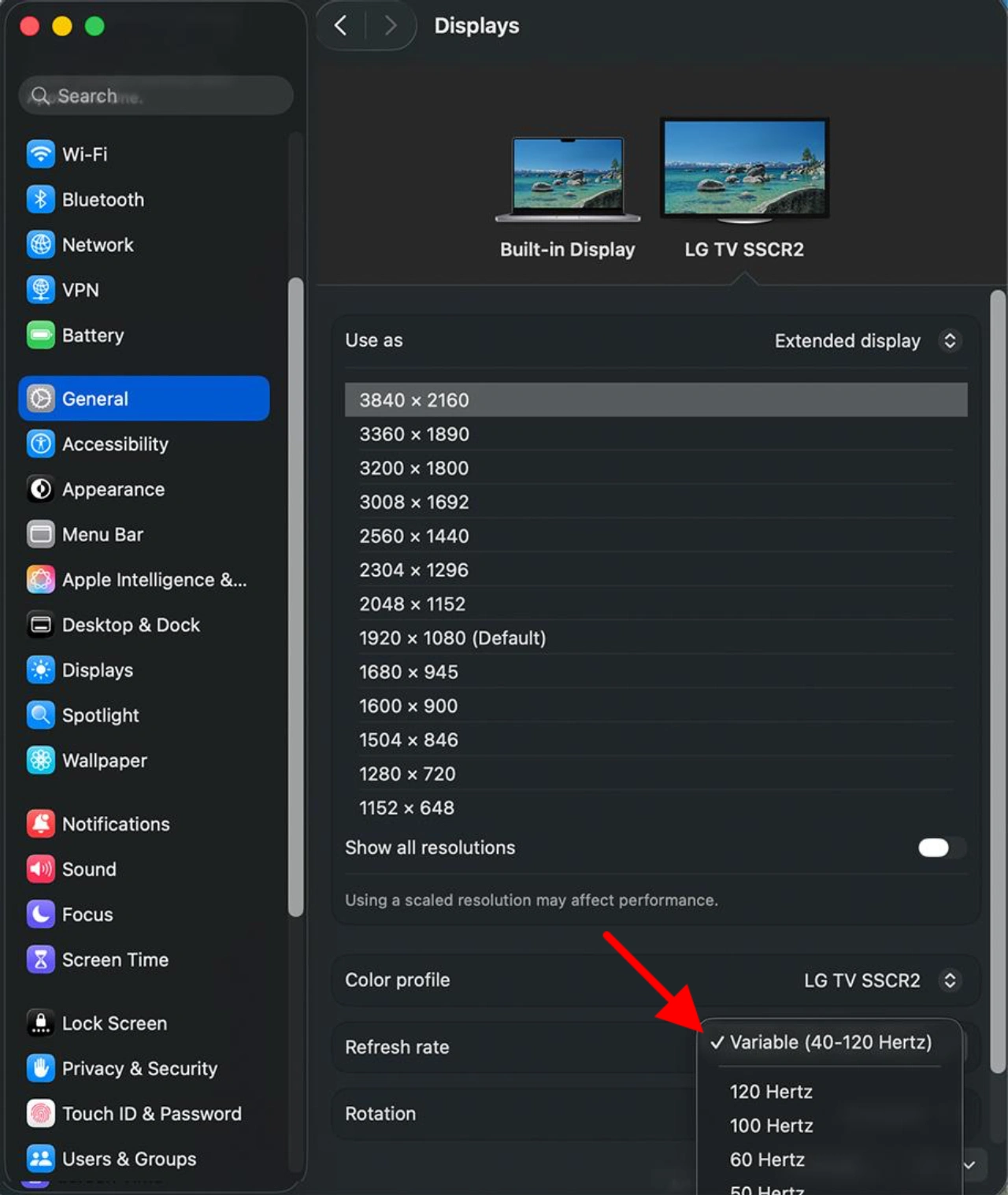
Task: Switch to Built-in Display
Action: (x=567, y=189)
